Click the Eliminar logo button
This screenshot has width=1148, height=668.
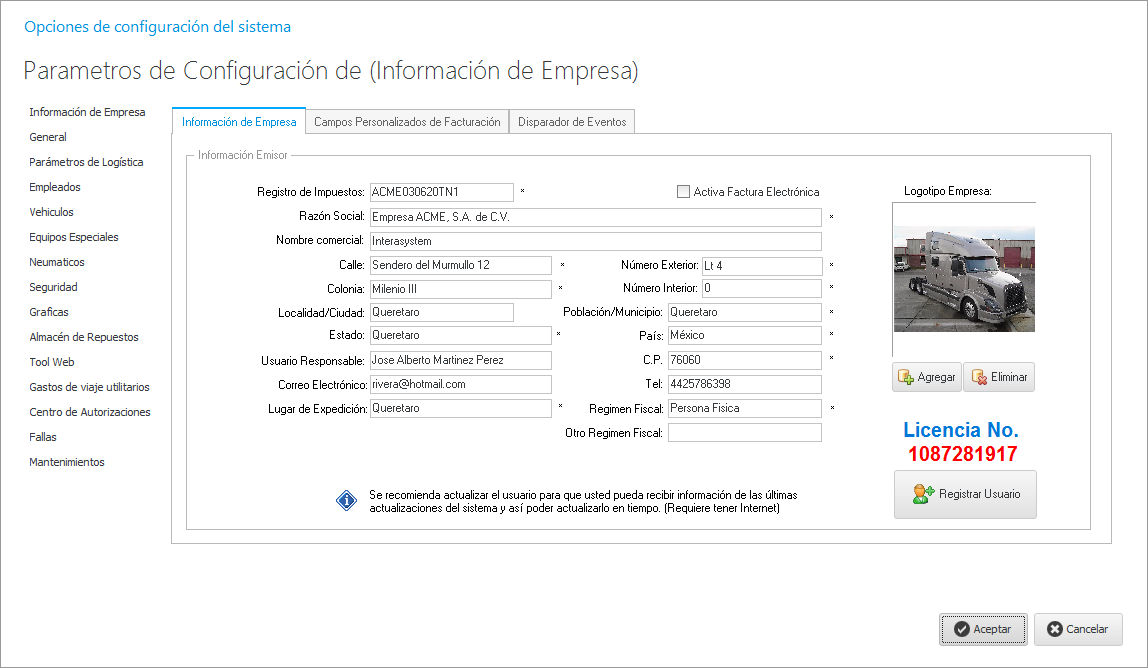tap(998, 377)
